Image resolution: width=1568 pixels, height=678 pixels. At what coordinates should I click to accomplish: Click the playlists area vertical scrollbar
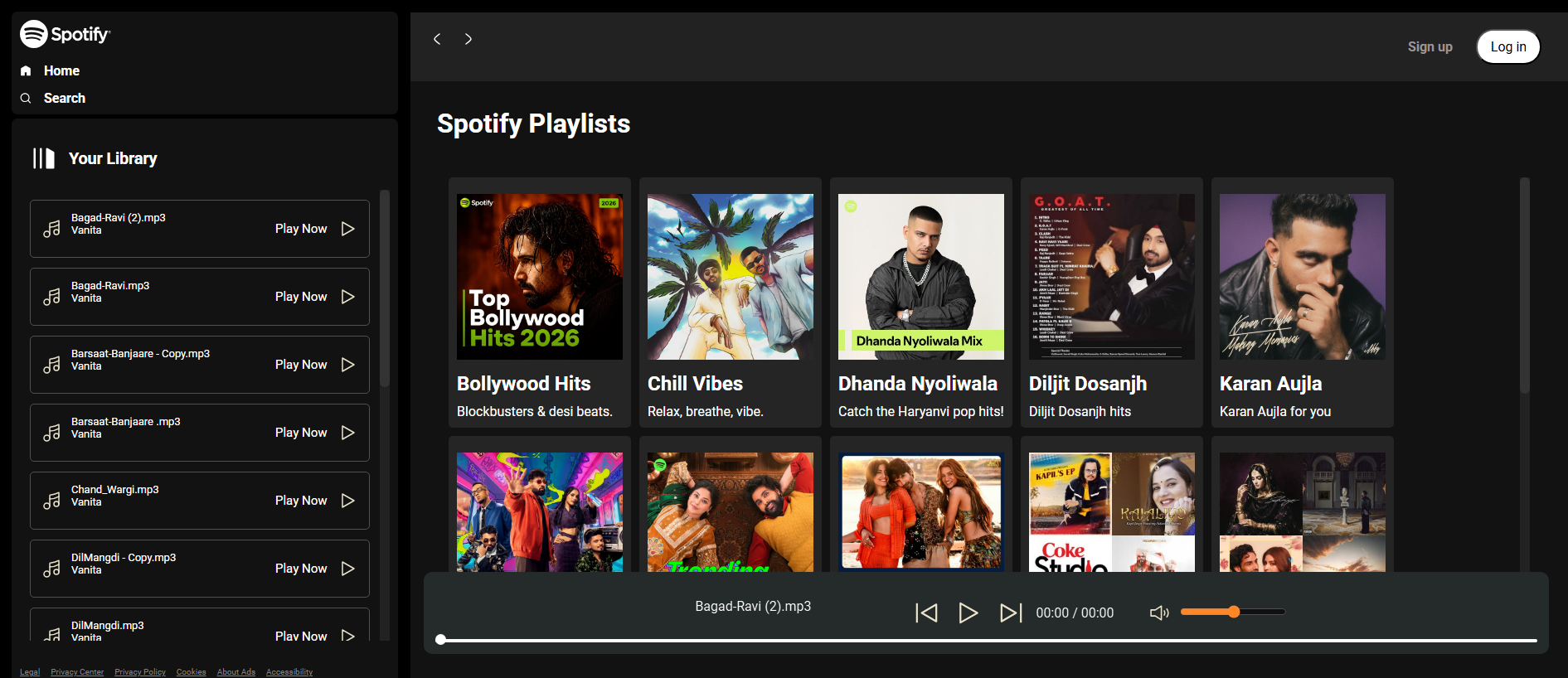[x=1524, y=285]
